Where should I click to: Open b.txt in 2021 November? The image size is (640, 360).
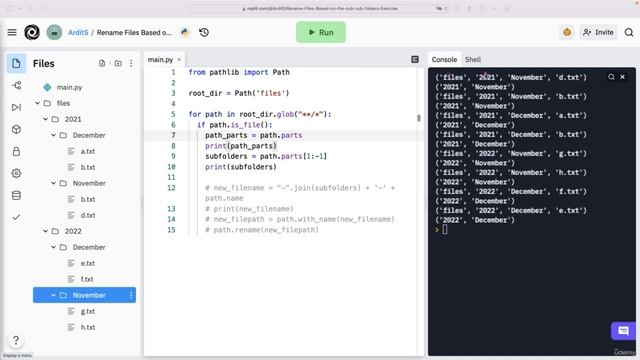pos(87,199)
